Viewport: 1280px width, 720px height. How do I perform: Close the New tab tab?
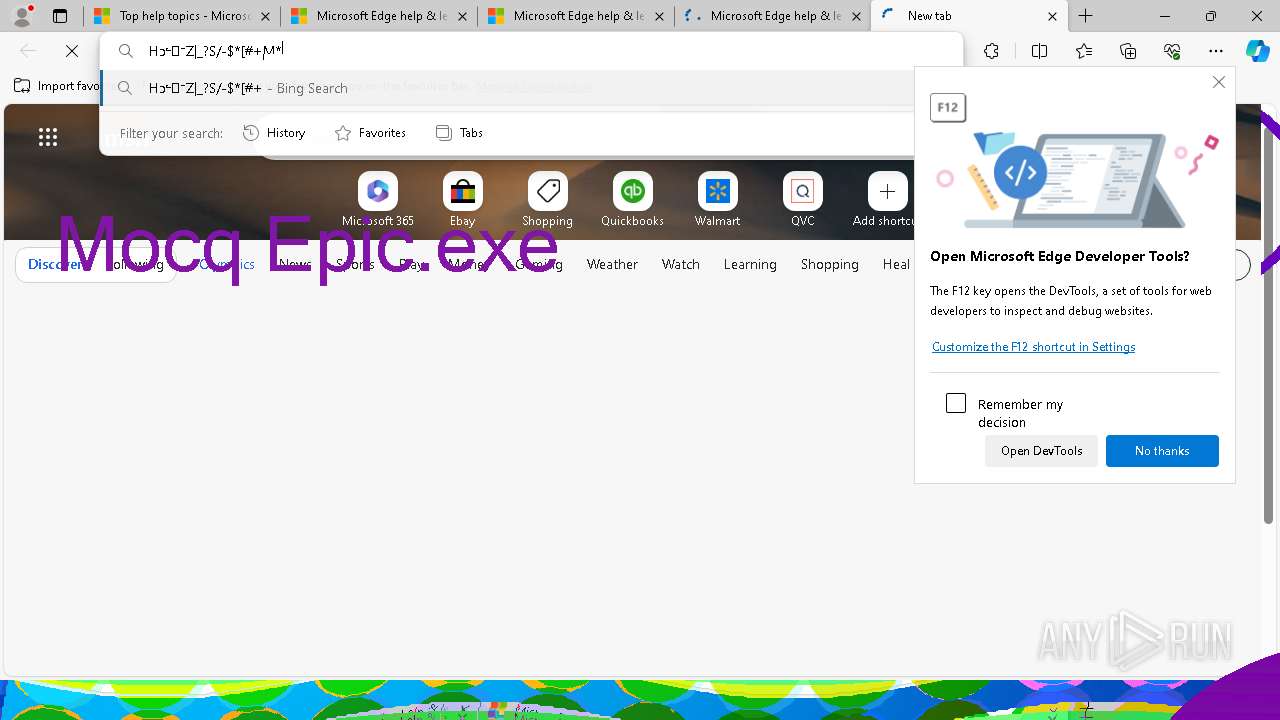pos(1052,16)
